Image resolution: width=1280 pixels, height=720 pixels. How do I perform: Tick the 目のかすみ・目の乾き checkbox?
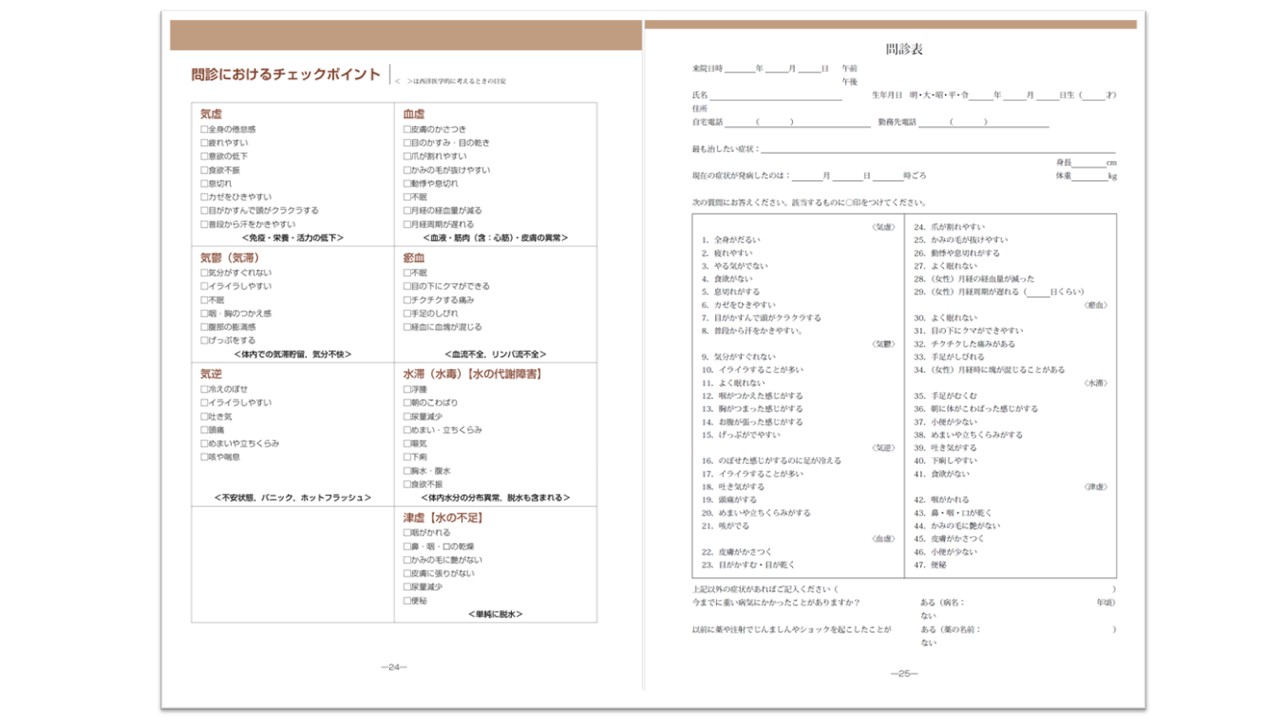pyautogui.click(x=406, y=143)
